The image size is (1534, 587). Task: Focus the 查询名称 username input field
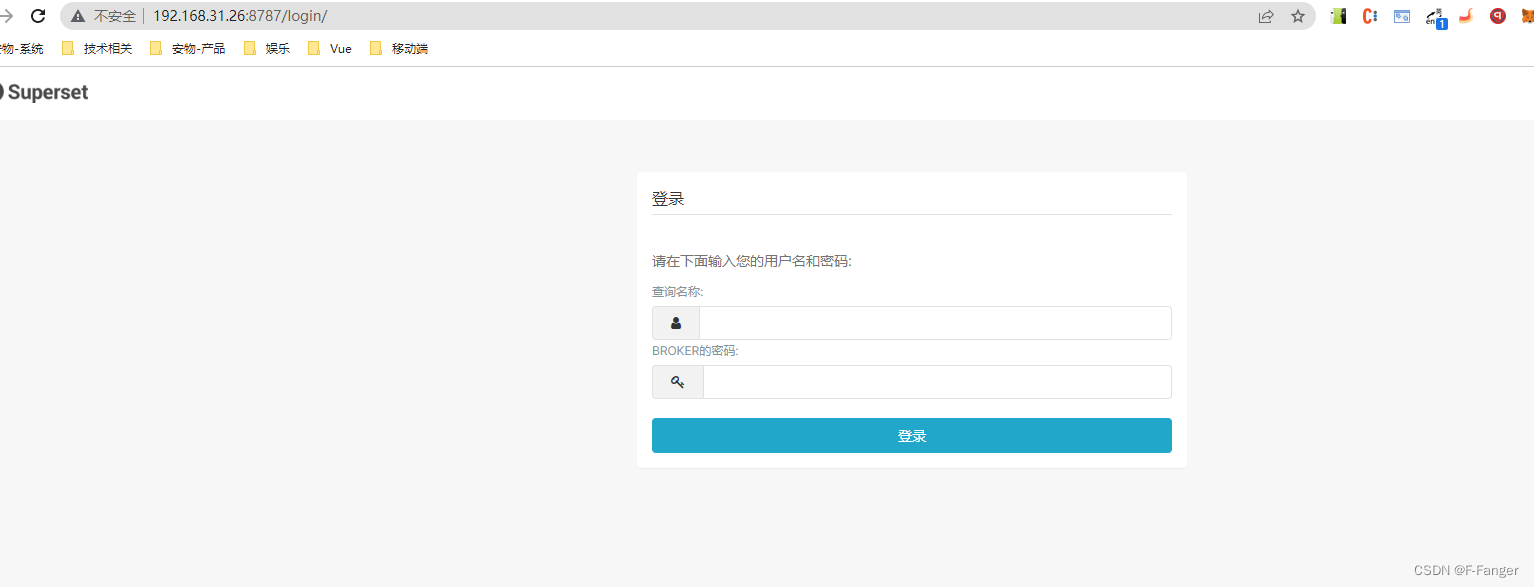(935, 323)
